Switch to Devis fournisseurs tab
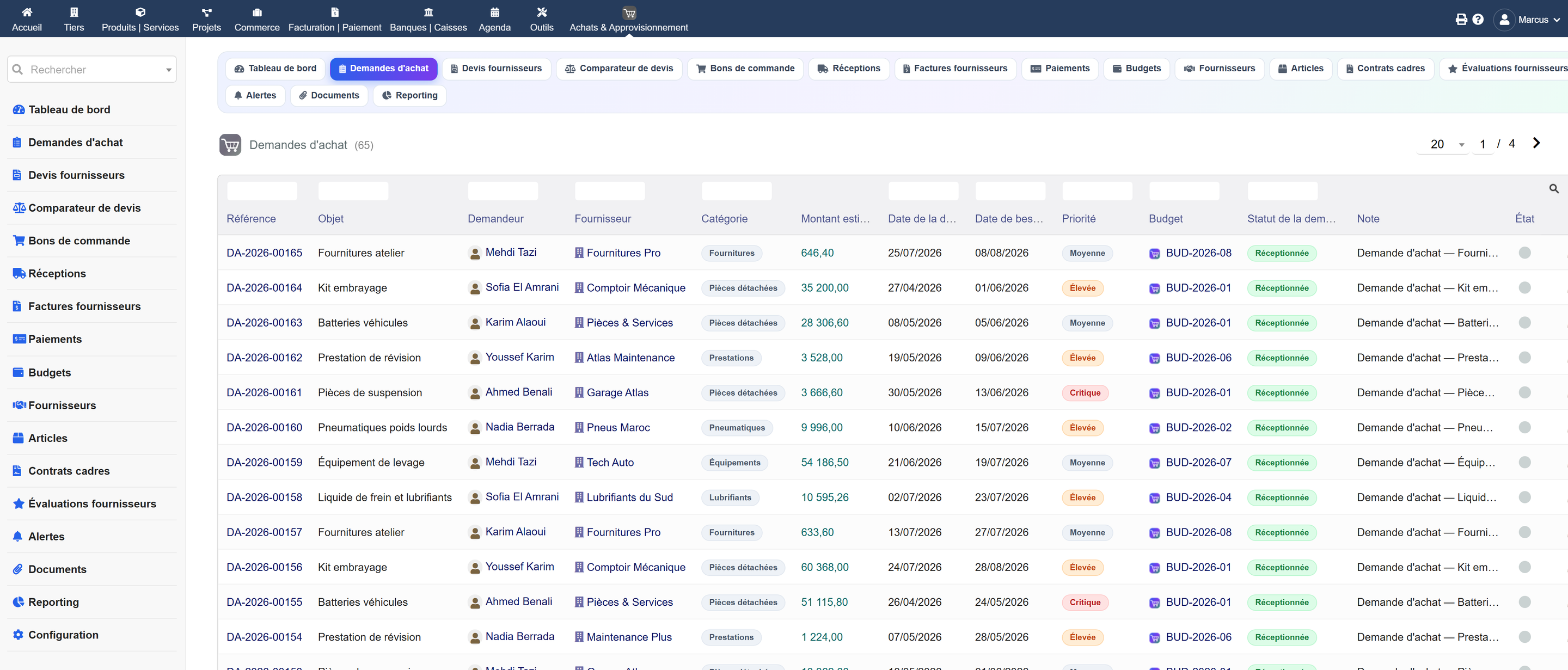The width and height of the screenshot is (1568, 670). coord(496,69)
